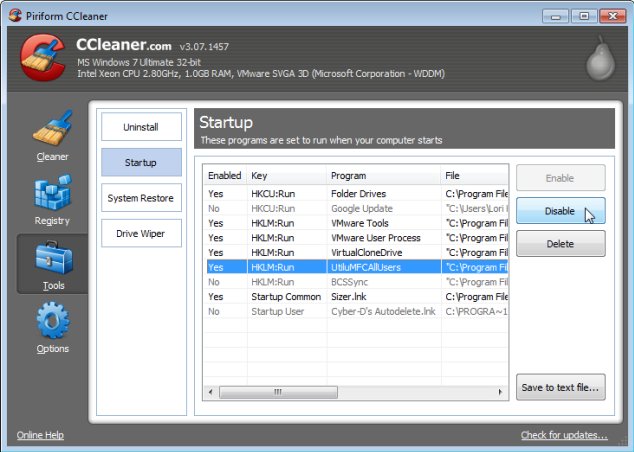Sort list by the Enabled column header
This screenshot has width=634, height=452.
224,175
